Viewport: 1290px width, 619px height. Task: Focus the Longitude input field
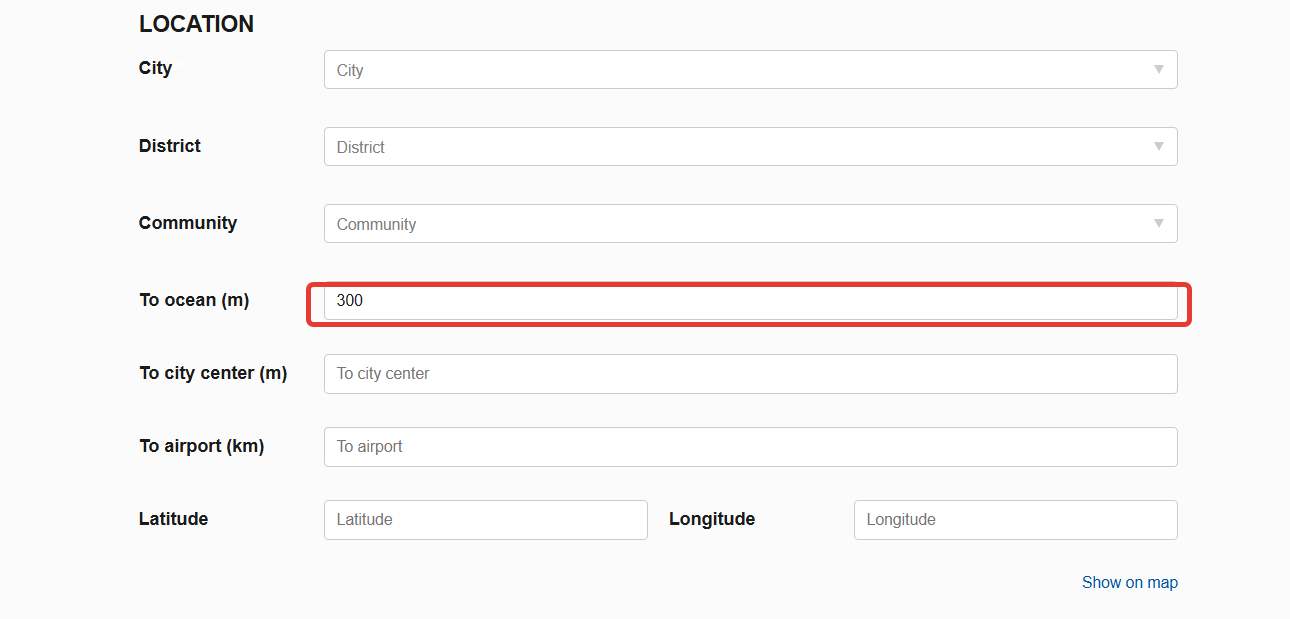[1015, 520]
